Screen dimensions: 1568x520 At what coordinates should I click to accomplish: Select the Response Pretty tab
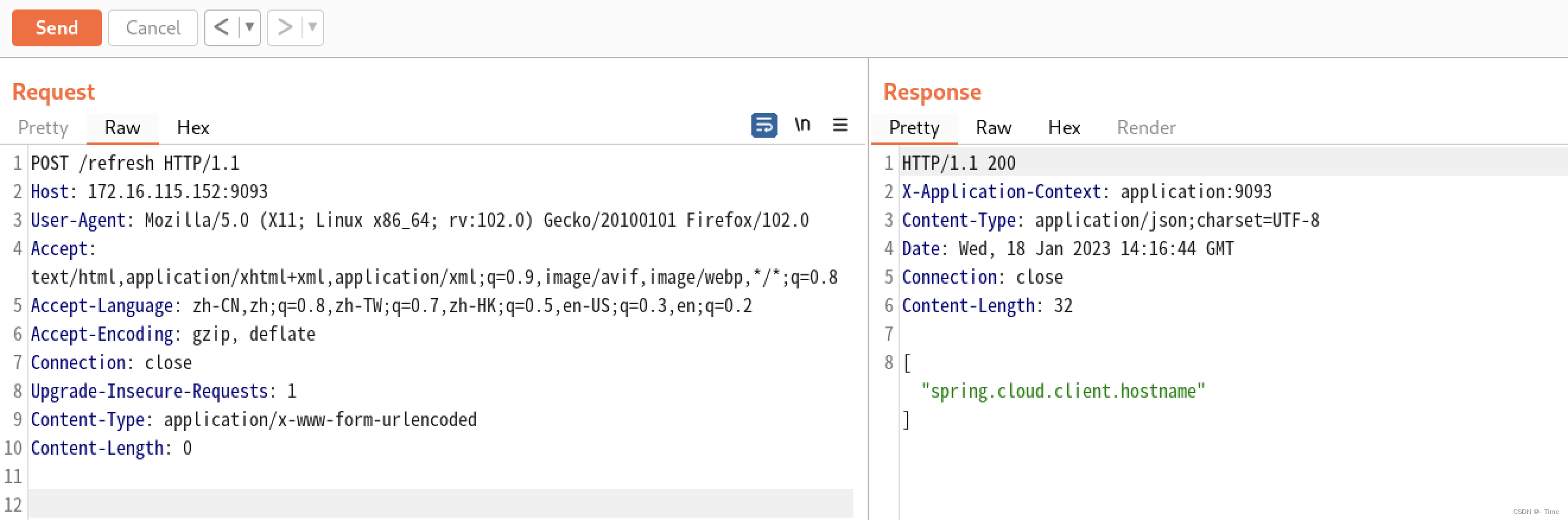(x=914, y=127)
